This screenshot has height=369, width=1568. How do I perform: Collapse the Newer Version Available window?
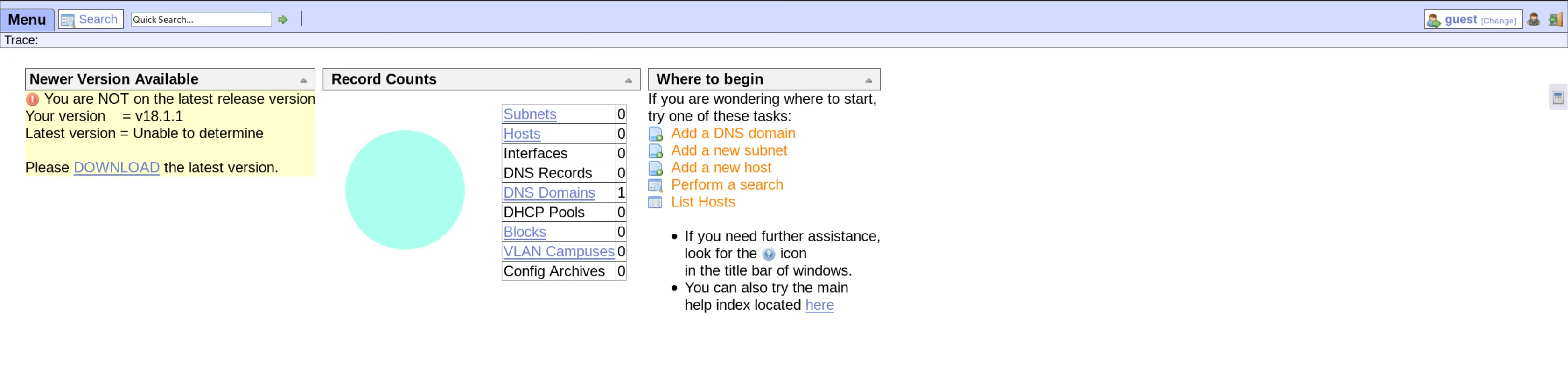pyautogui.click(x=304, y=79)
